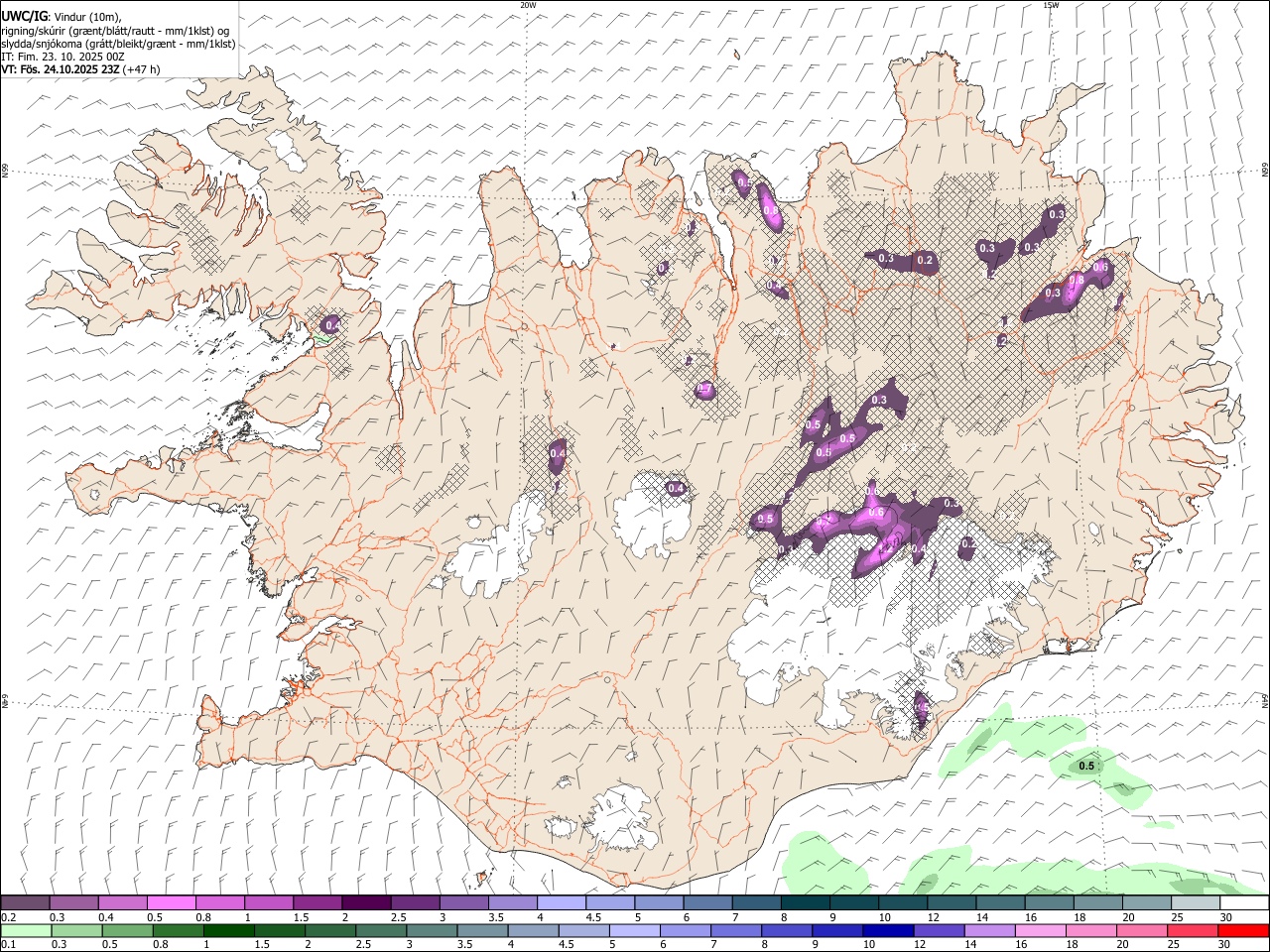The width and height of the screenshot is (1270, 952).
Task: Click the '0.2' label on the snow legend
Action: tap(8, 917)
